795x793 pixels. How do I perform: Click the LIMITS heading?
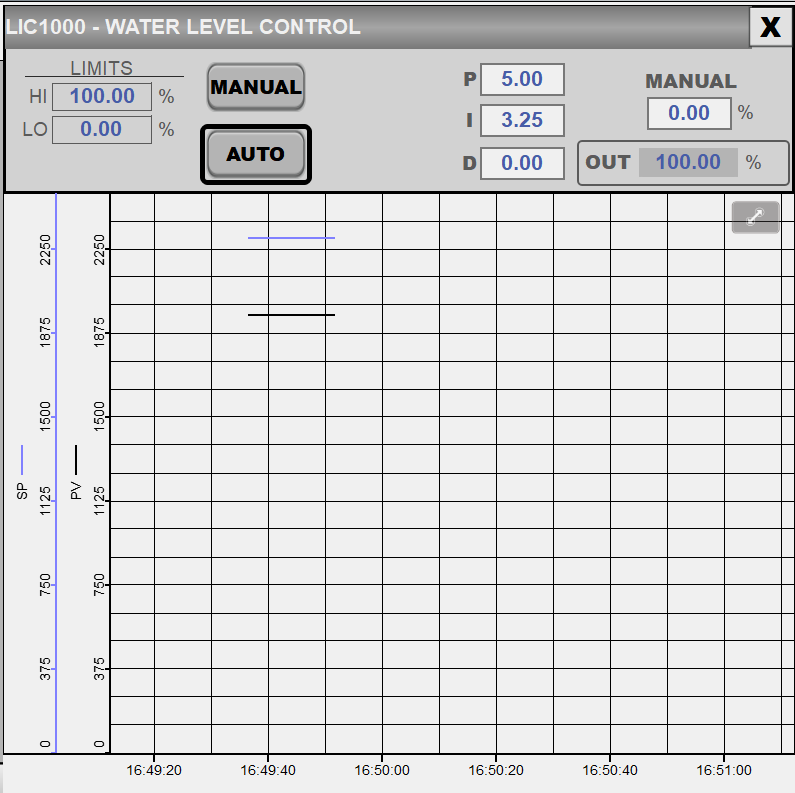pyautogui.click(x=101, y=68)
